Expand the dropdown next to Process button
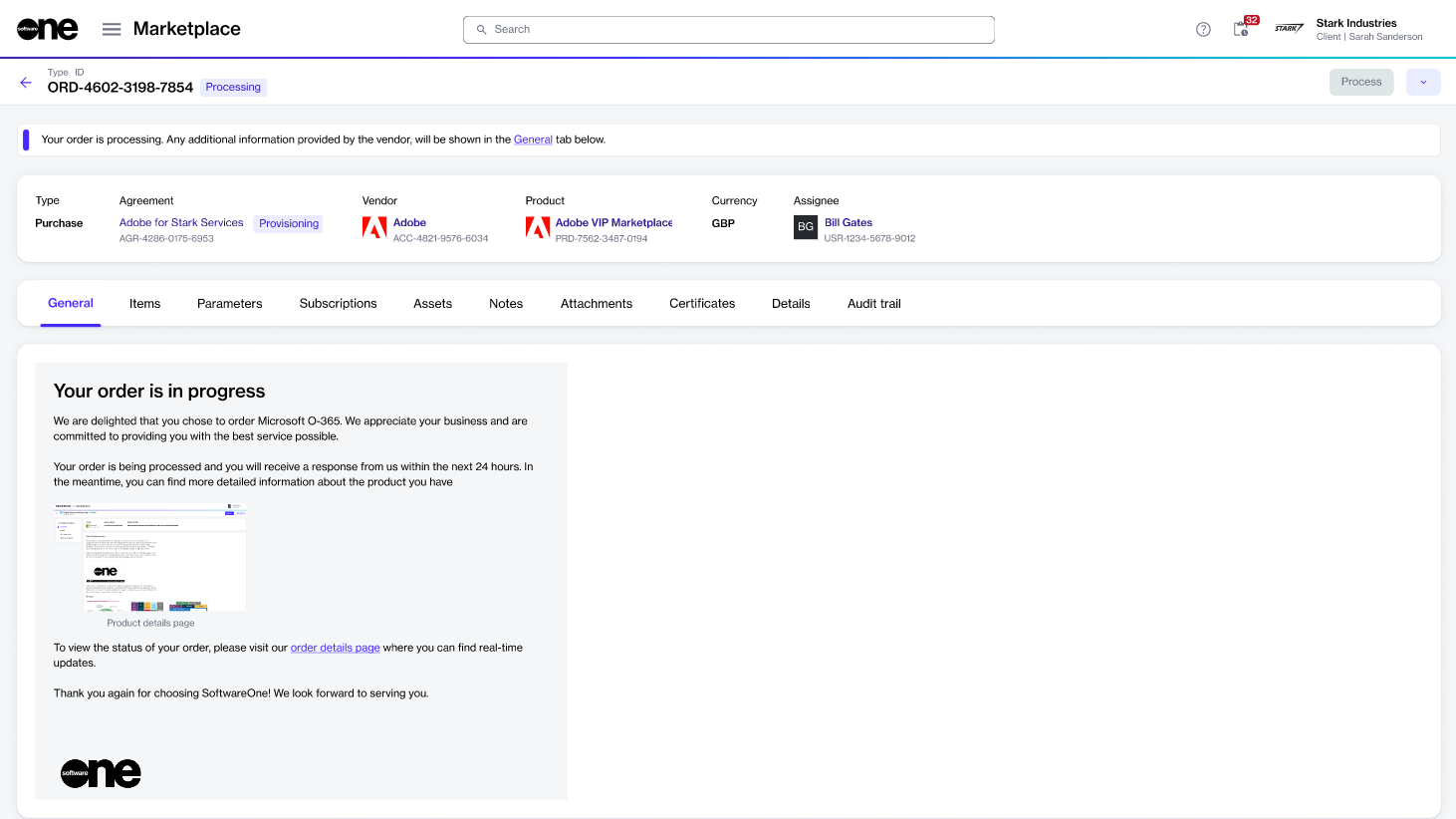 [1423, 82]
